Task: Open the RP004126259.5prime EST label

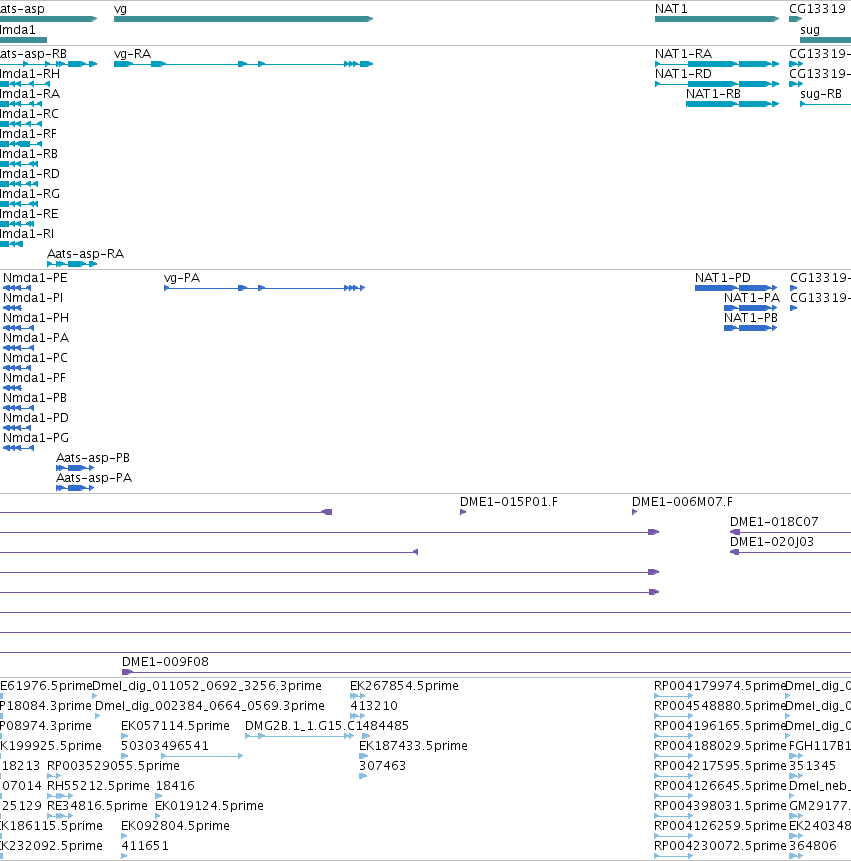Action: pos(720,826)
